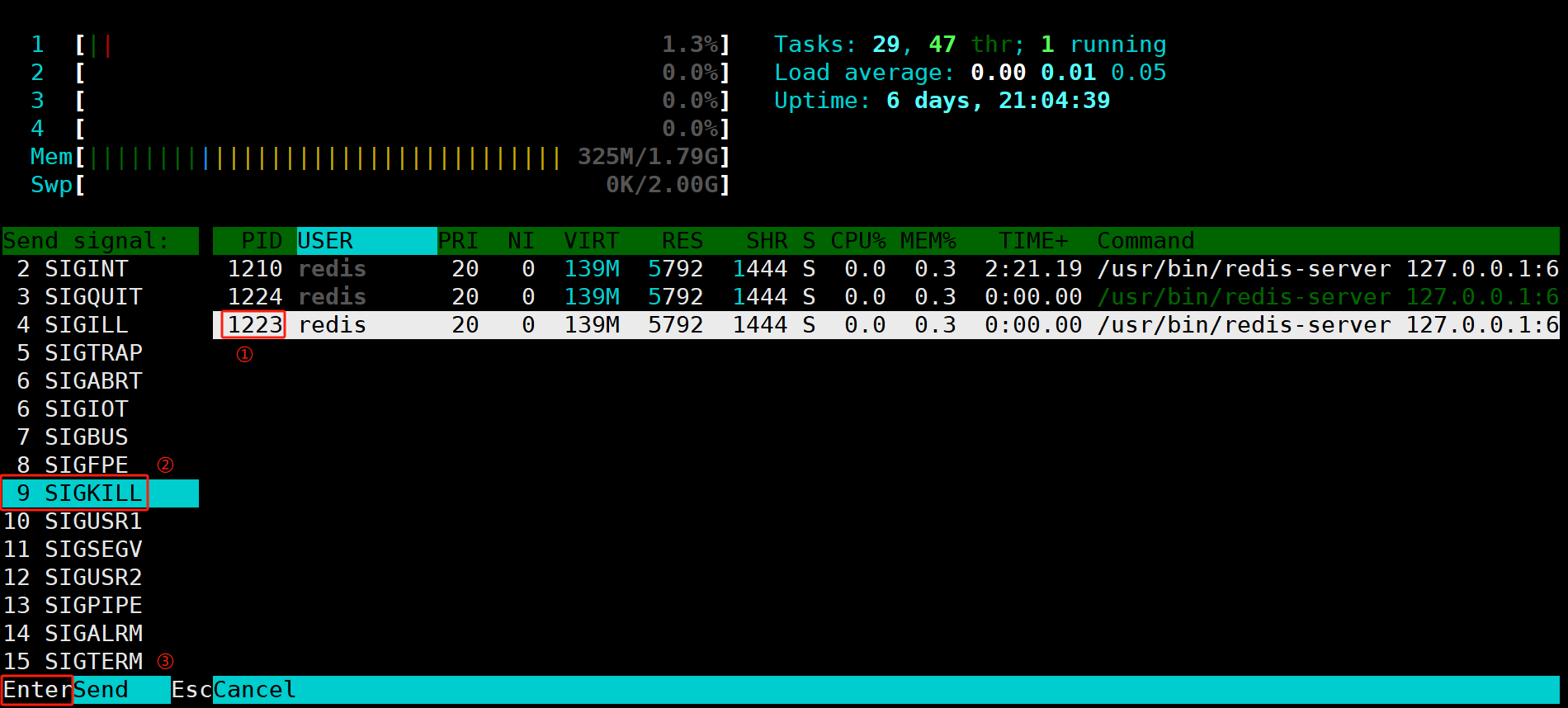Sort by the MEM% column header
Viewport: 1568px width, 708px height.
coord(928,241)
